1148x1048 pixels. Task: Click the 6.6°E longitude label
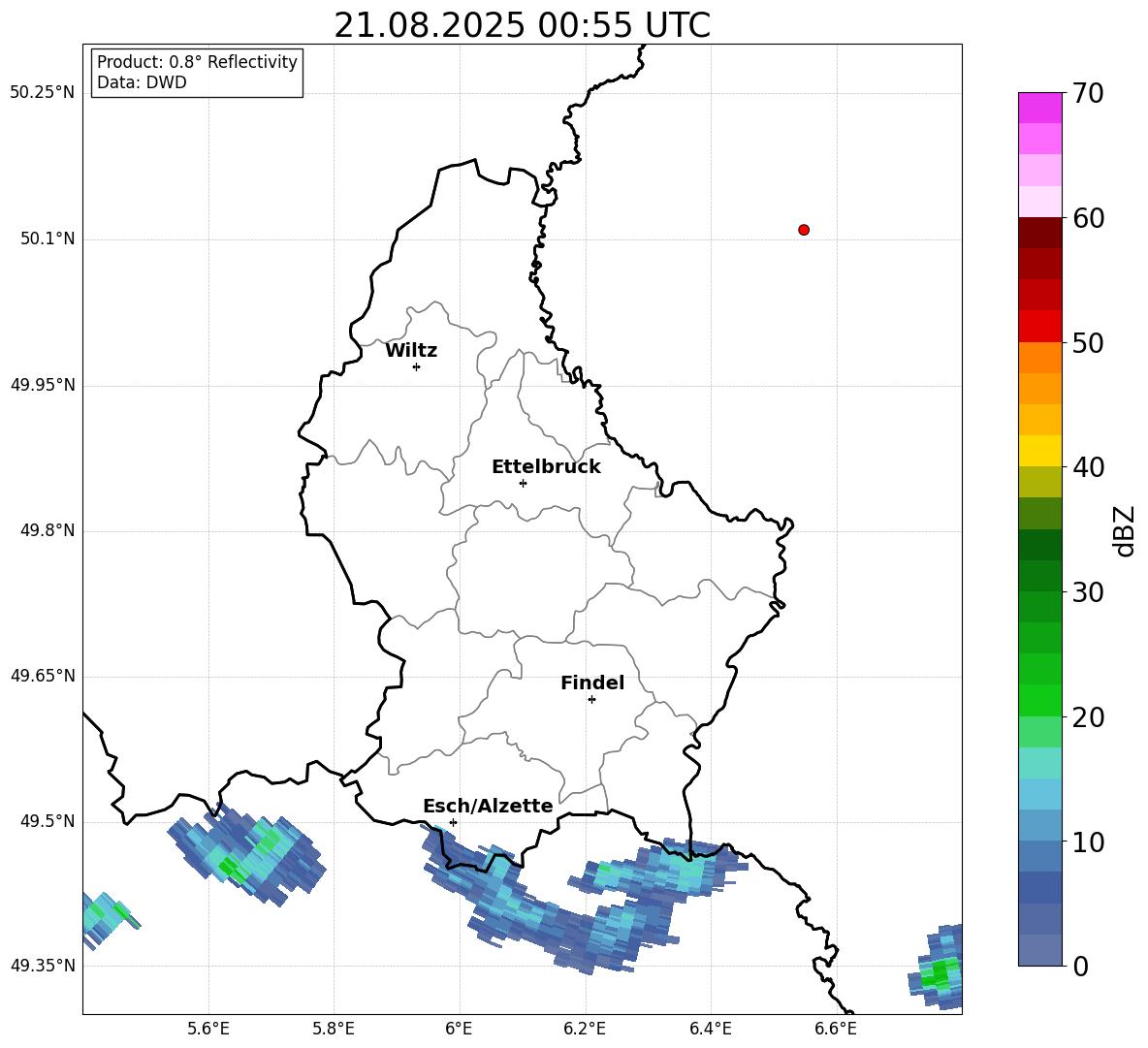(836, 1029)
